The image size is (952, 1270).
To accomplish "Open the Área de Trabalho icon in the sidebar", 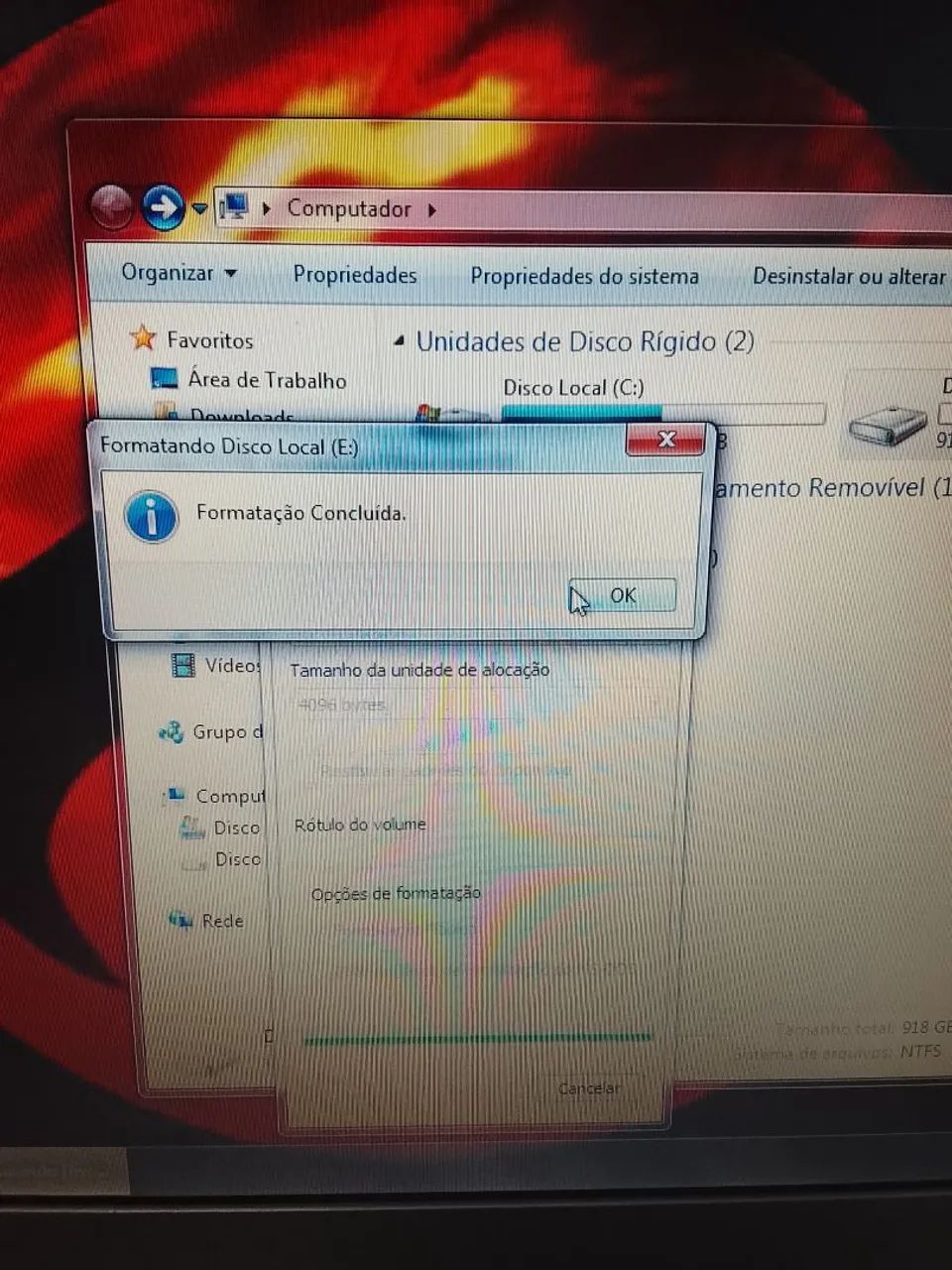I will click(x=163, y=378).
